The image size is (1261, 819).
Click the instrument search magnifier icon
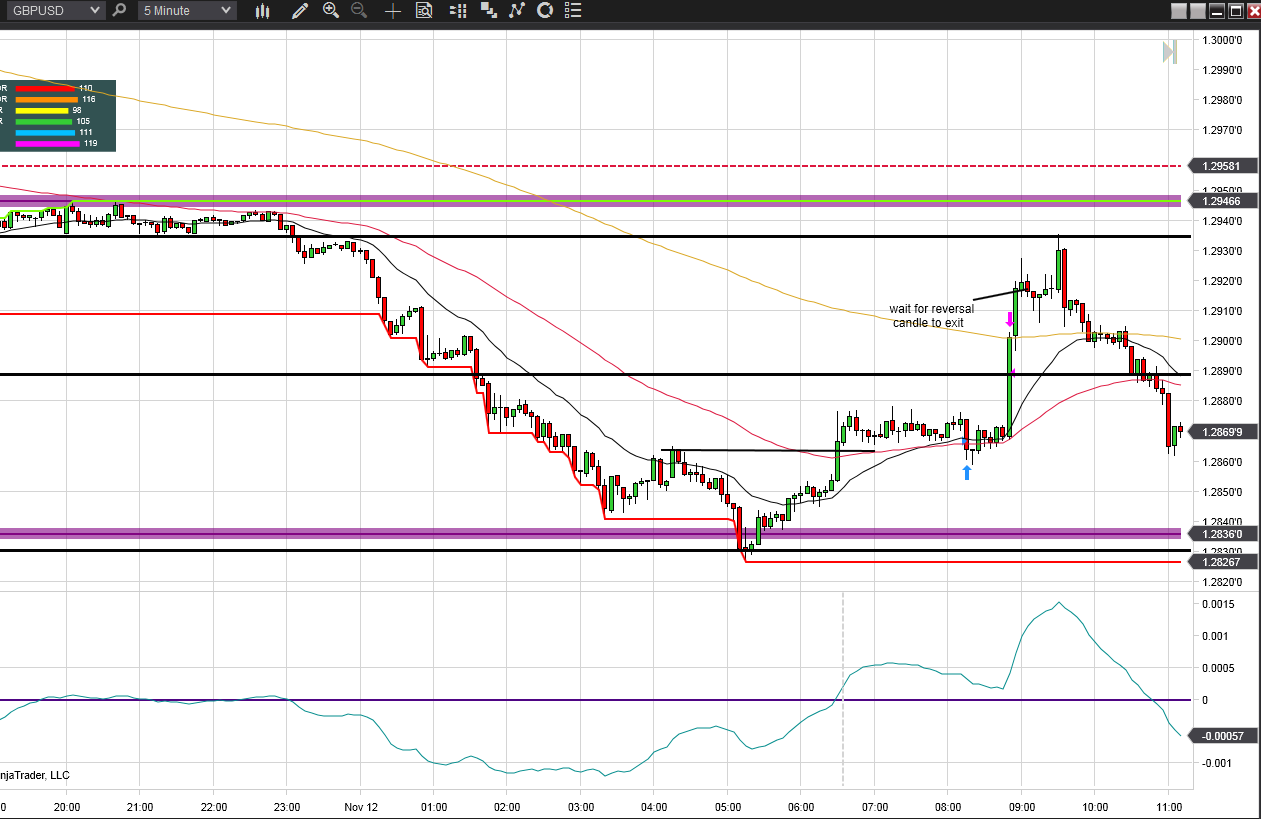120,10
